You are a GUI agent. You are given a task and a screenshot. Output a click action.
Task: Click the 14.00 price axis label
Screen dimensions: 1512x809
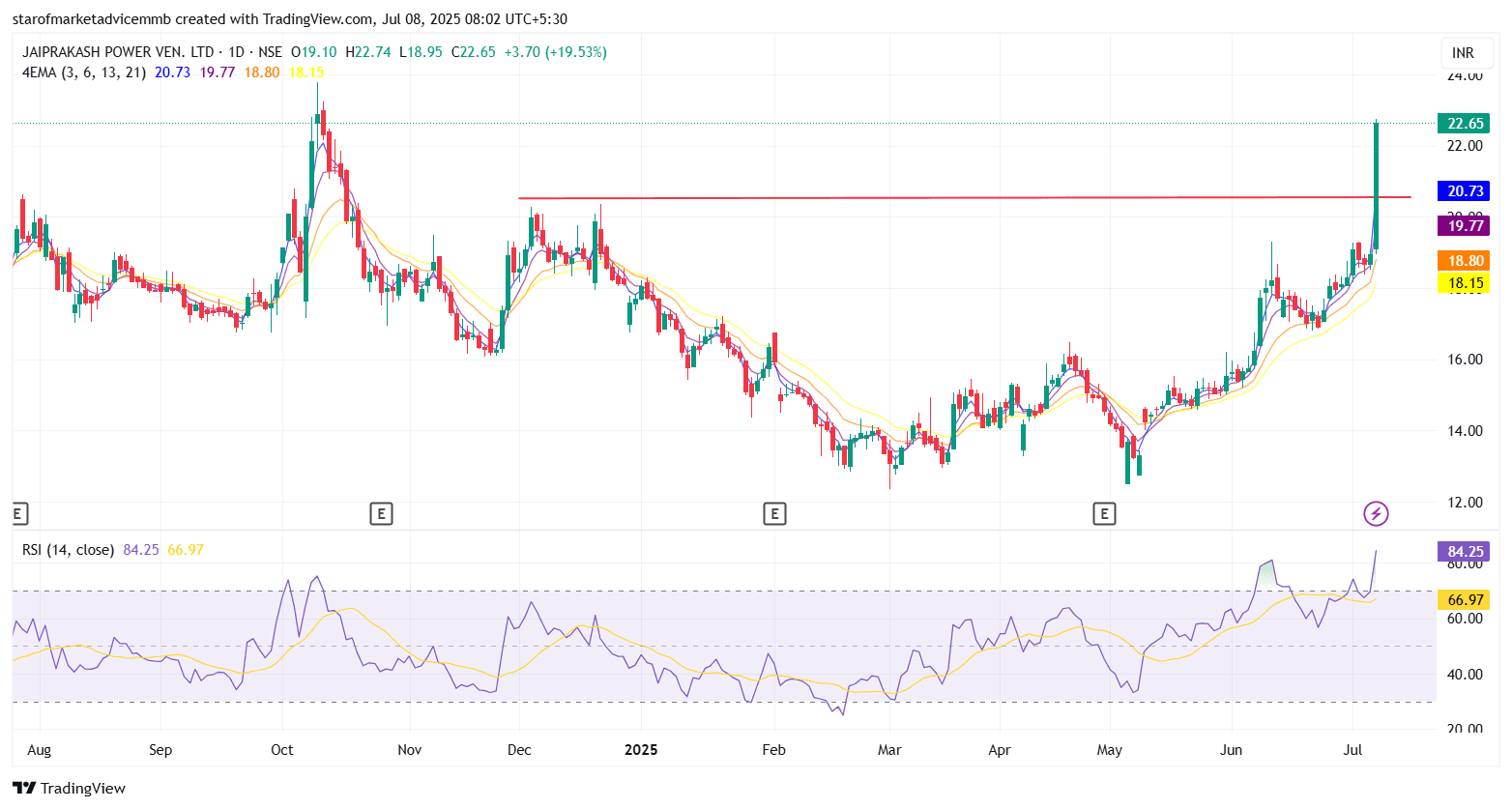pyautogui.click(x=1465, y=431)
